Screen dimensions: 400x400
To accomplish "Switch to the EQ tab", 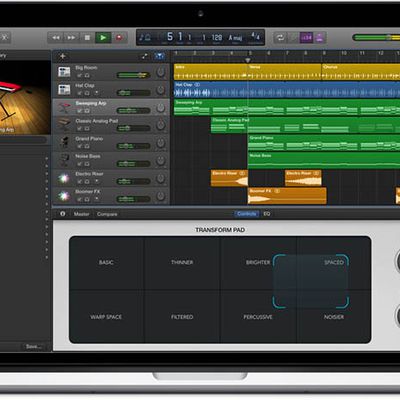I will [x=267, y=214].
